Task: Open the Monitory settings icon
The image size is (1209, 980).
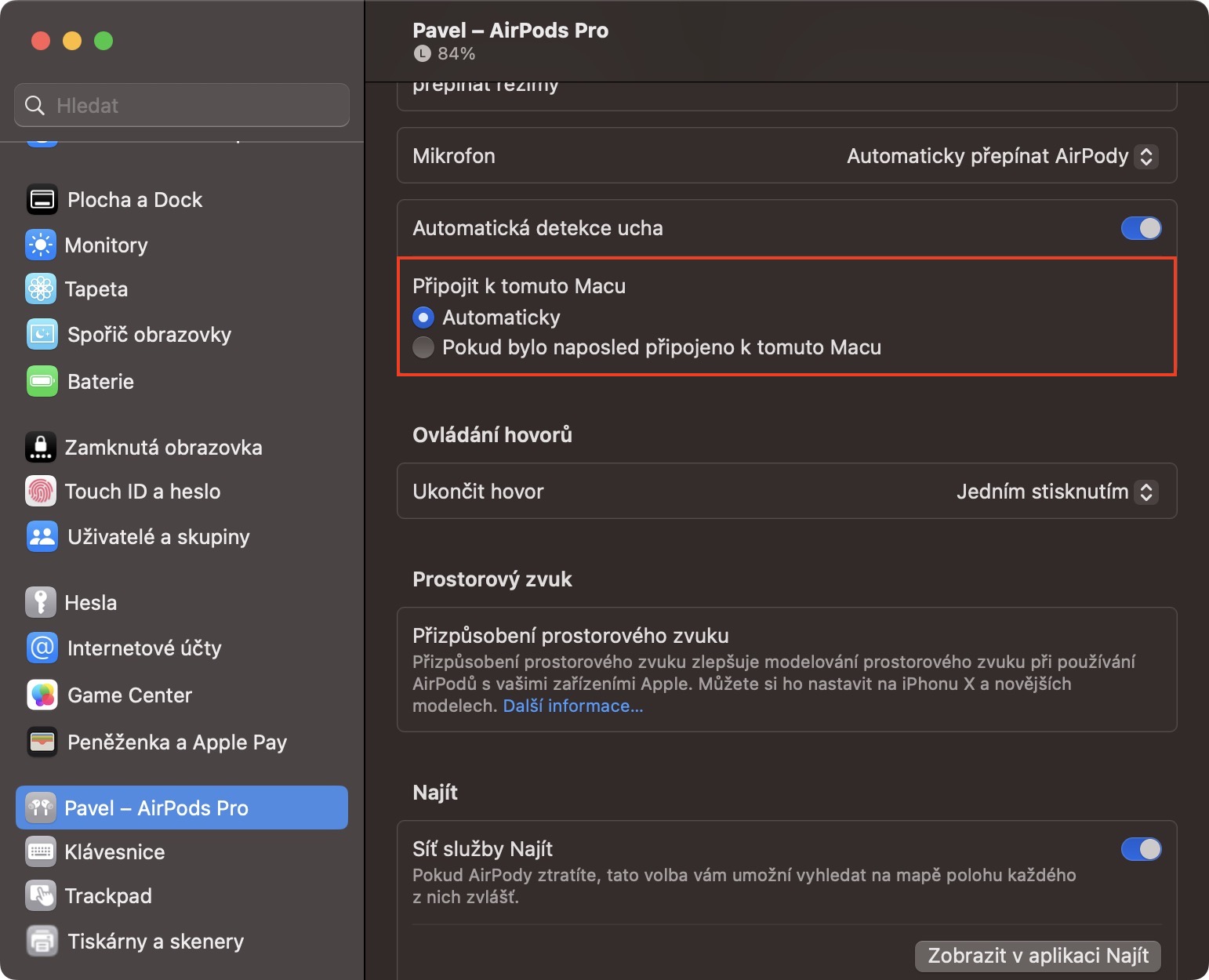Action: click(x=40, y=245)
